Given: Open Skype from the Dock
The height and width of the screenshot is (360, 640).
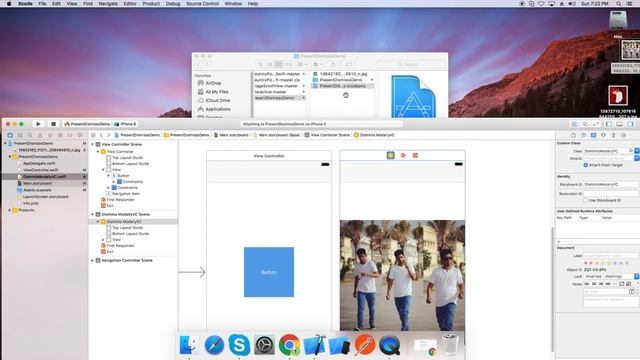Looking at the screenshot, I should coord(239,345).
